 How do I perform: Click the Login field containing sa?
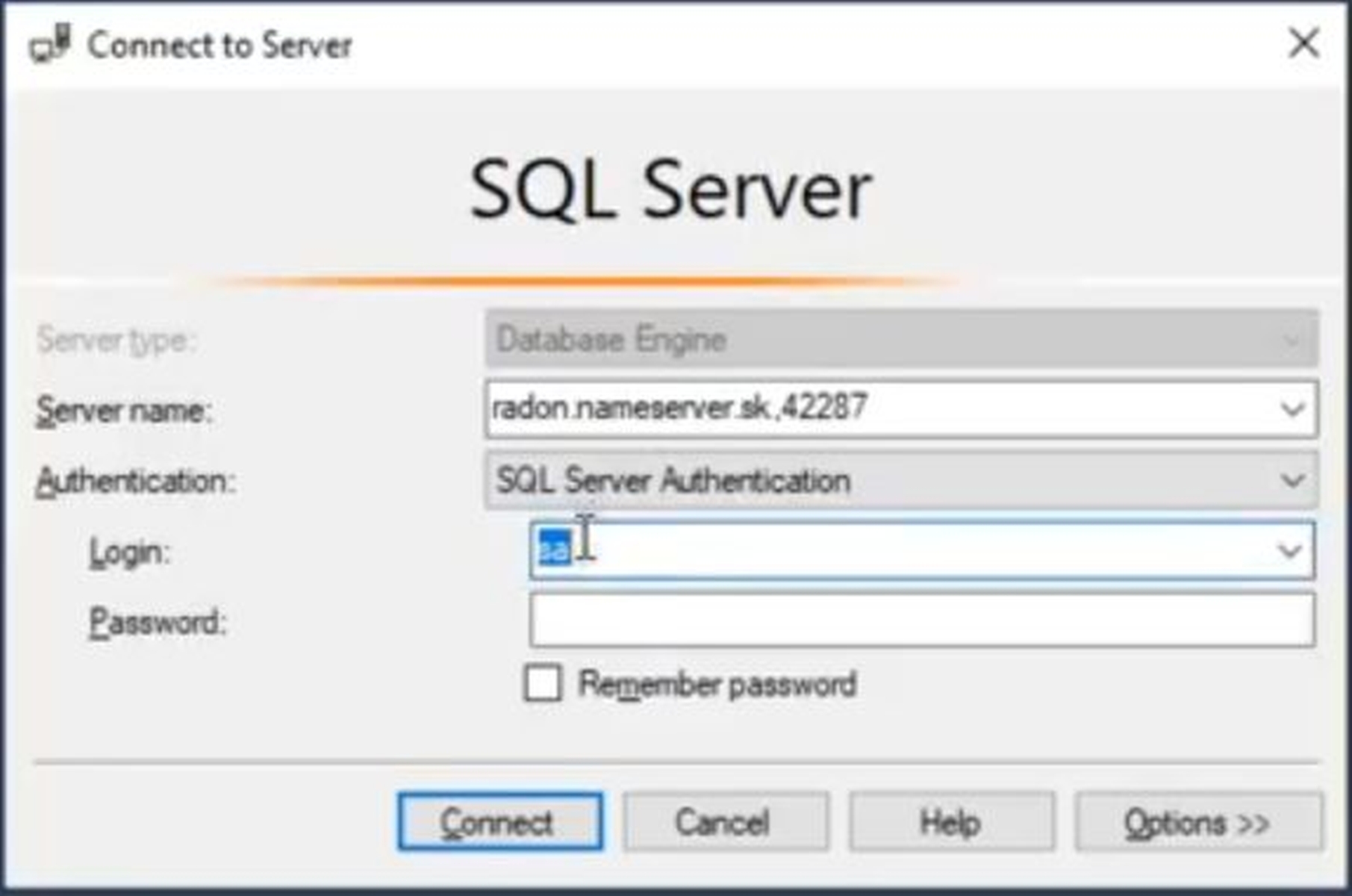tap(896, 551)
